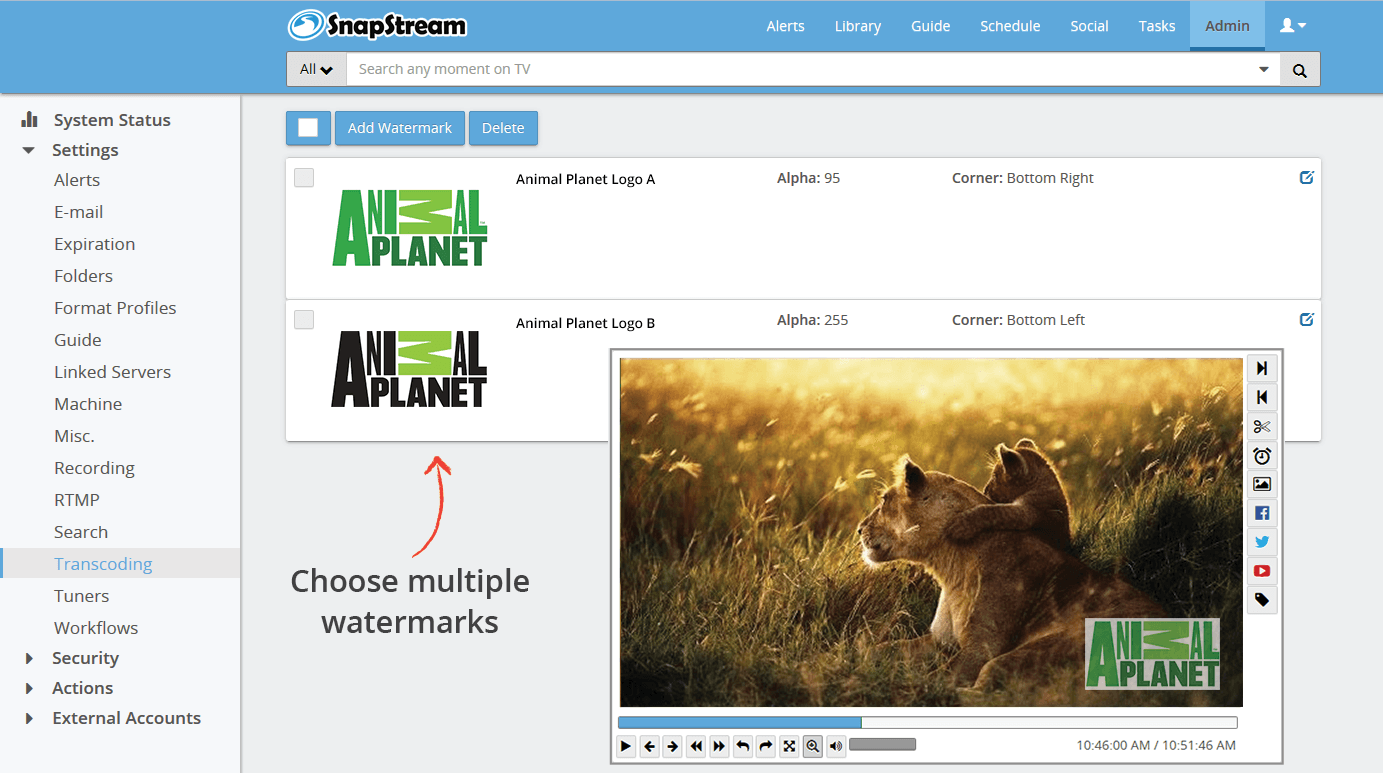Viewport: 1383px width, 773px height.
Task: Expand the External Accounts section
Action: pos(29,718)
